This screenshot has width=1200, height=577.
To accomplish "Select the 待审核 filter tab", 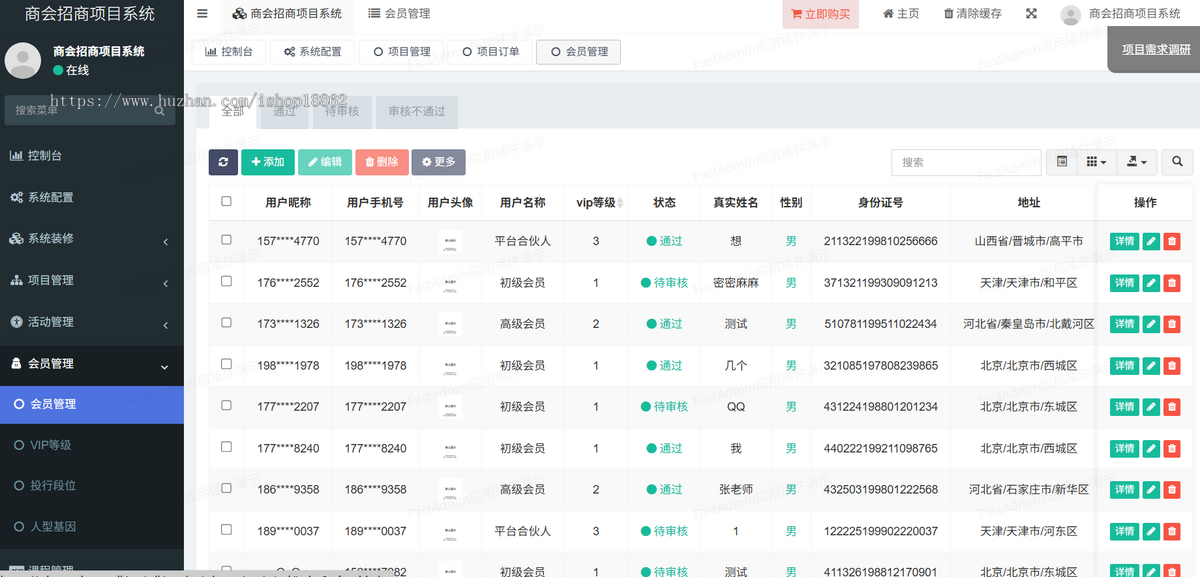I will point(342,112).
